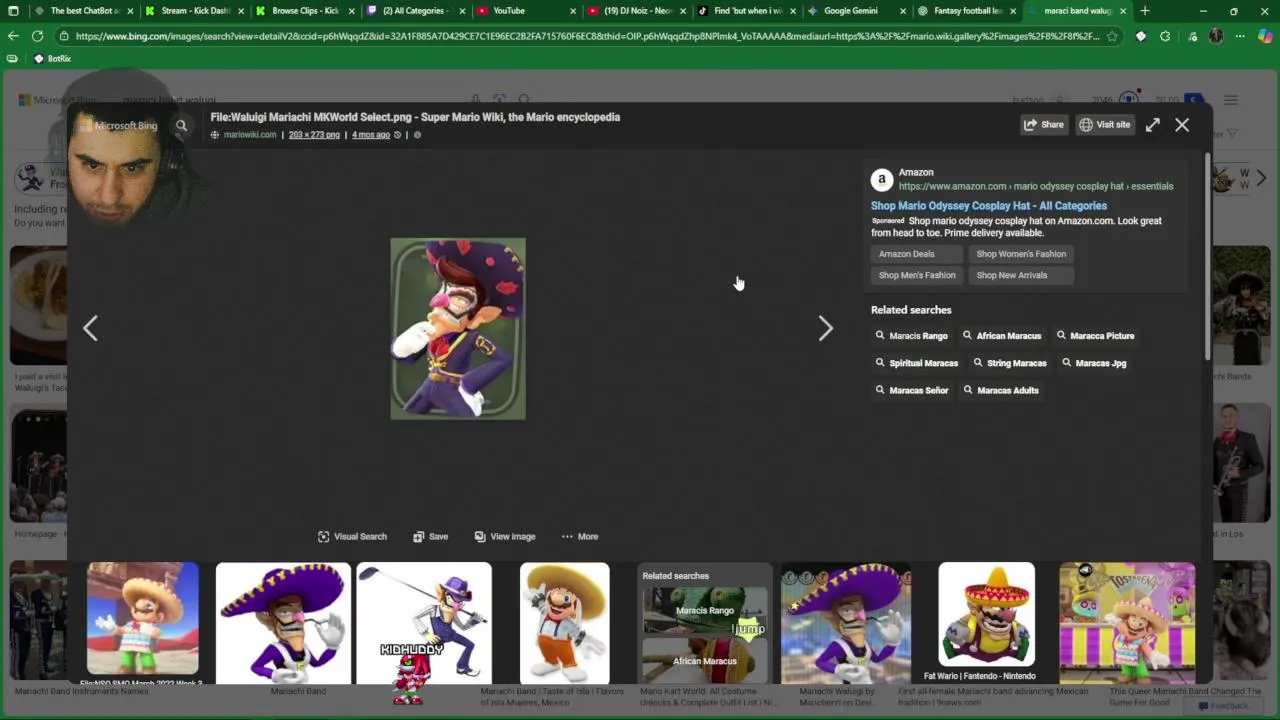Image resolution: width=1280 pixels, height=720 pixels.
Task: Switch to Google Gemini tab
Action: [x=855, y=11]
